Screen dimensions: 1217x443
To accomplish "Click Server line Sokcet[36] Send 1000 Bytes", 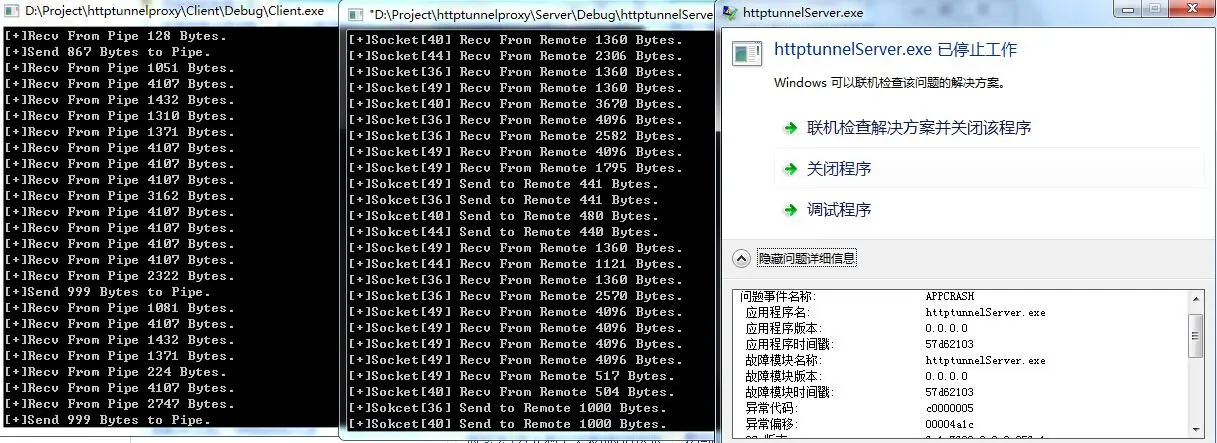I will point(507,408).
